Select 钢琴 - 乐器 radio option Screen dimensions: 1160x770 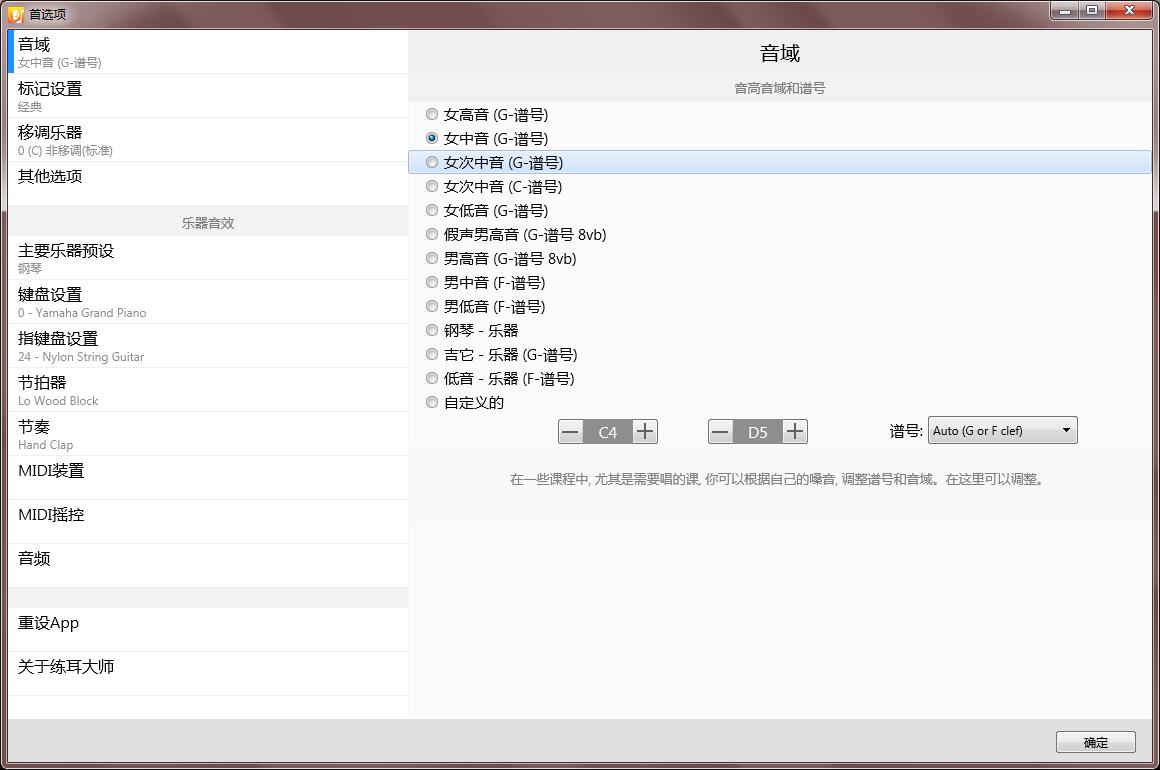click(x=432, y=330)
